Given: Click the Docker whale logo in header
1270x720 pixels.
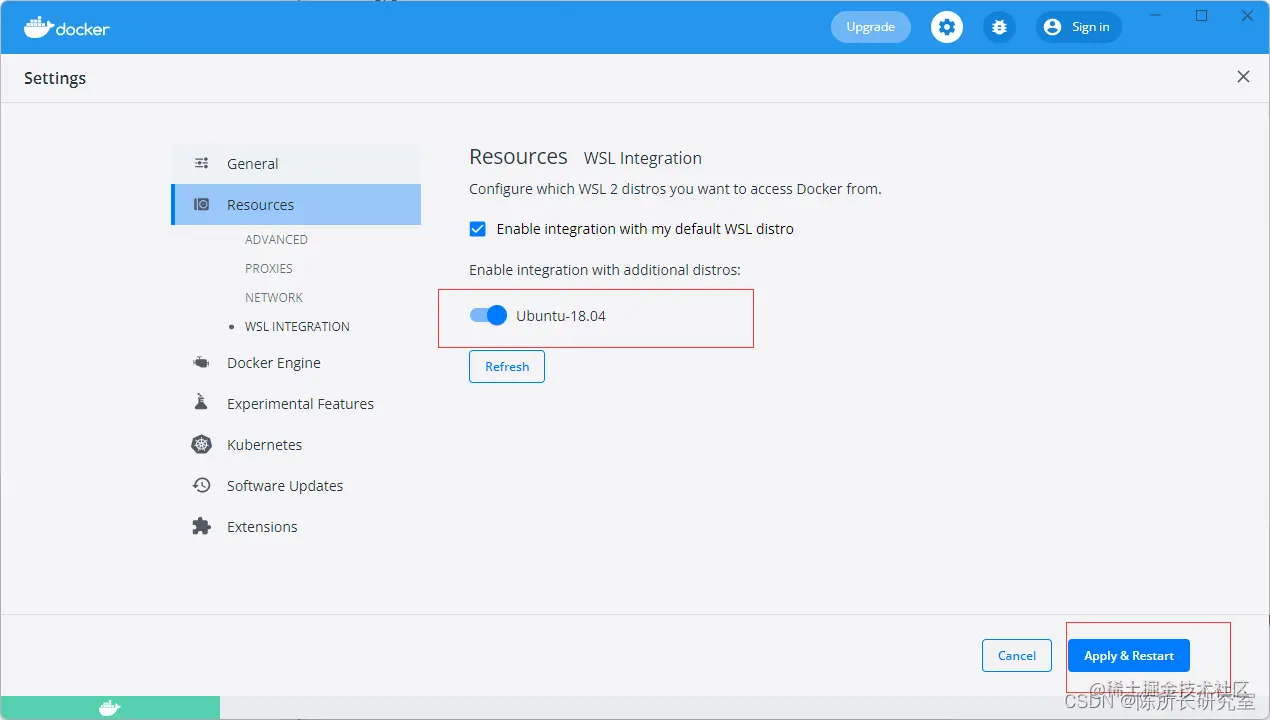Looking at the screenshot, I should [x=38, y=27].
